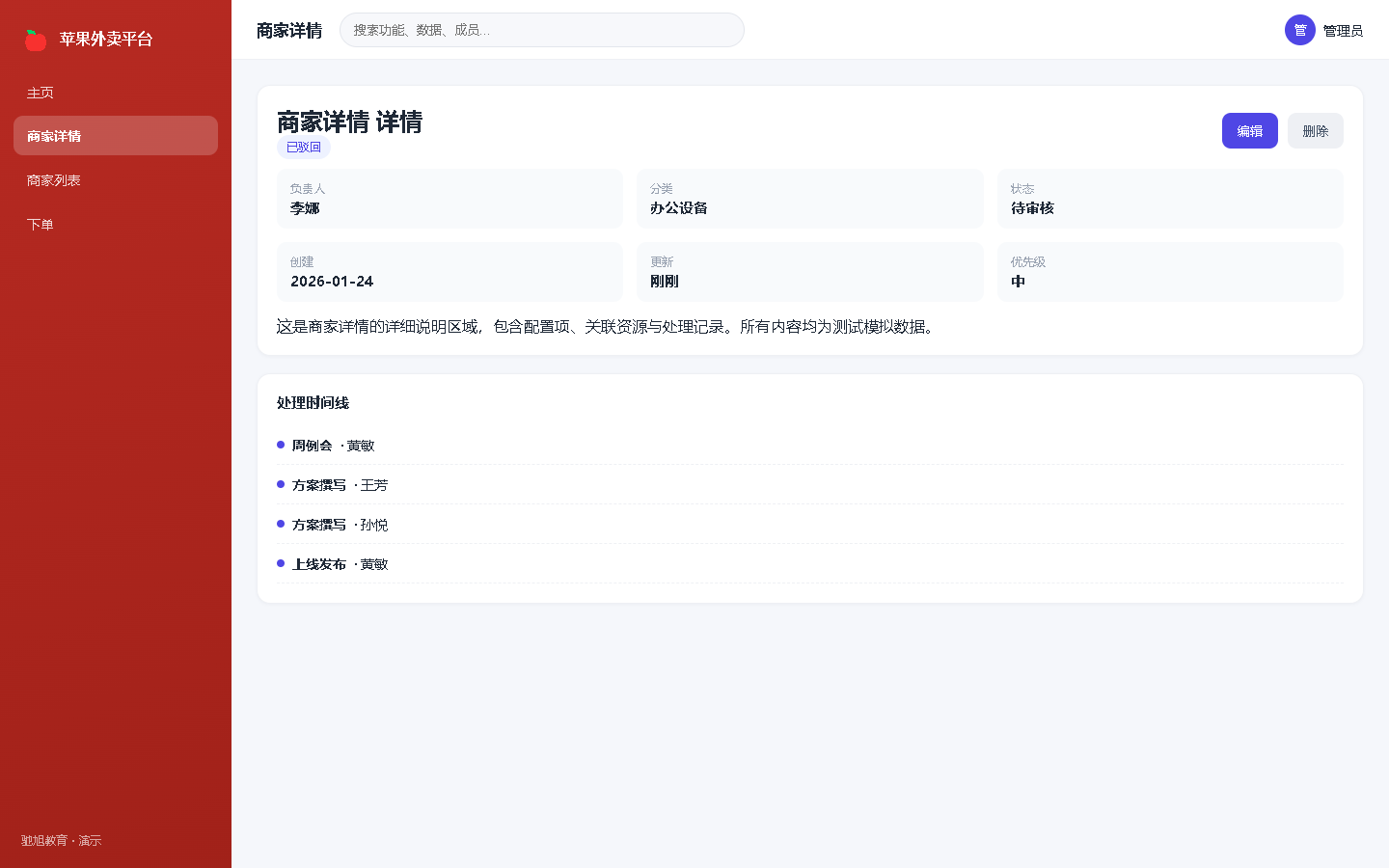Click the 已驳回 status badge
This screenshot has width=1389, height=868.
click(304, 148)
